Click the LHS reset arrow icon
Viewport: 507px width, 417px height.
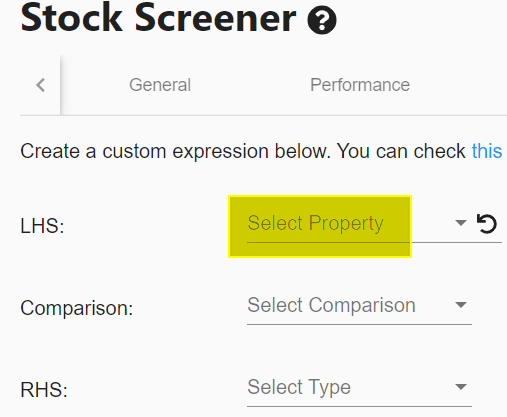[x=487, y=223]
